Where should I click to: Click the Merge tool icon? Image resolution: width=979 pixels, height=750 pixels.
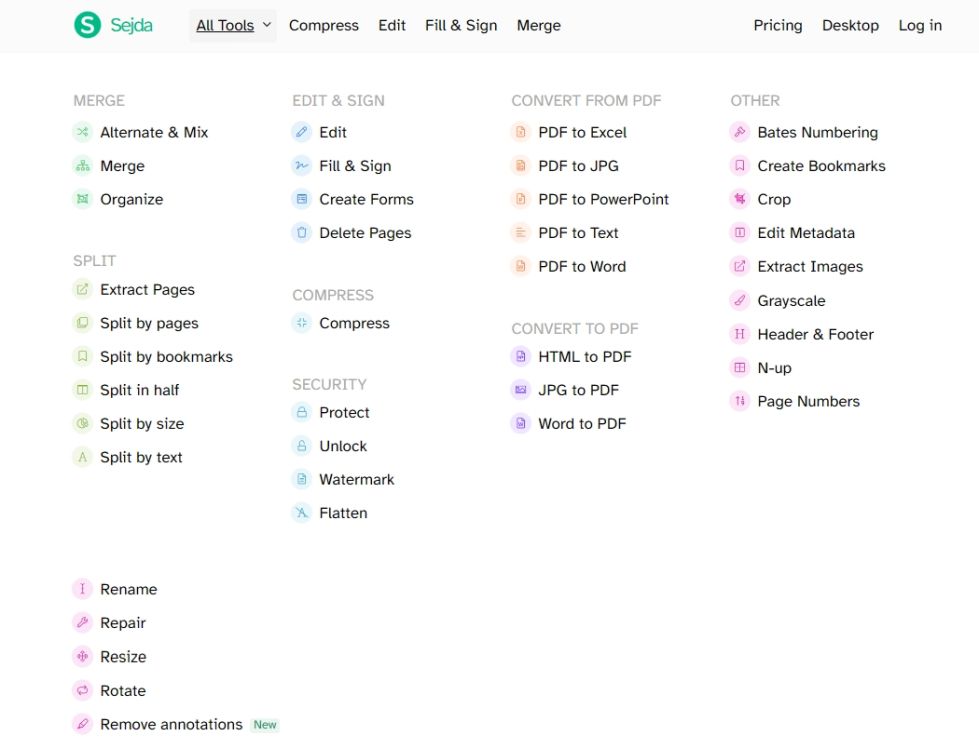82,165
